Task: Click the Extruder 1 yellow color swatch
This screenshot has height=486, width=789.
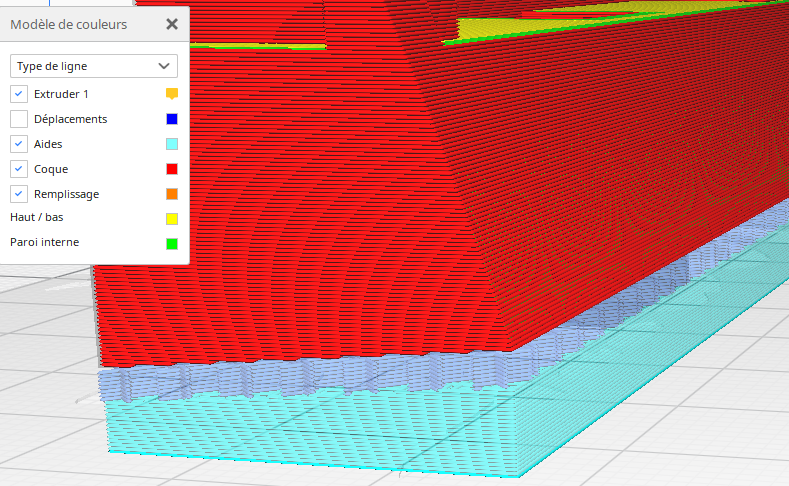Action: 172,94
